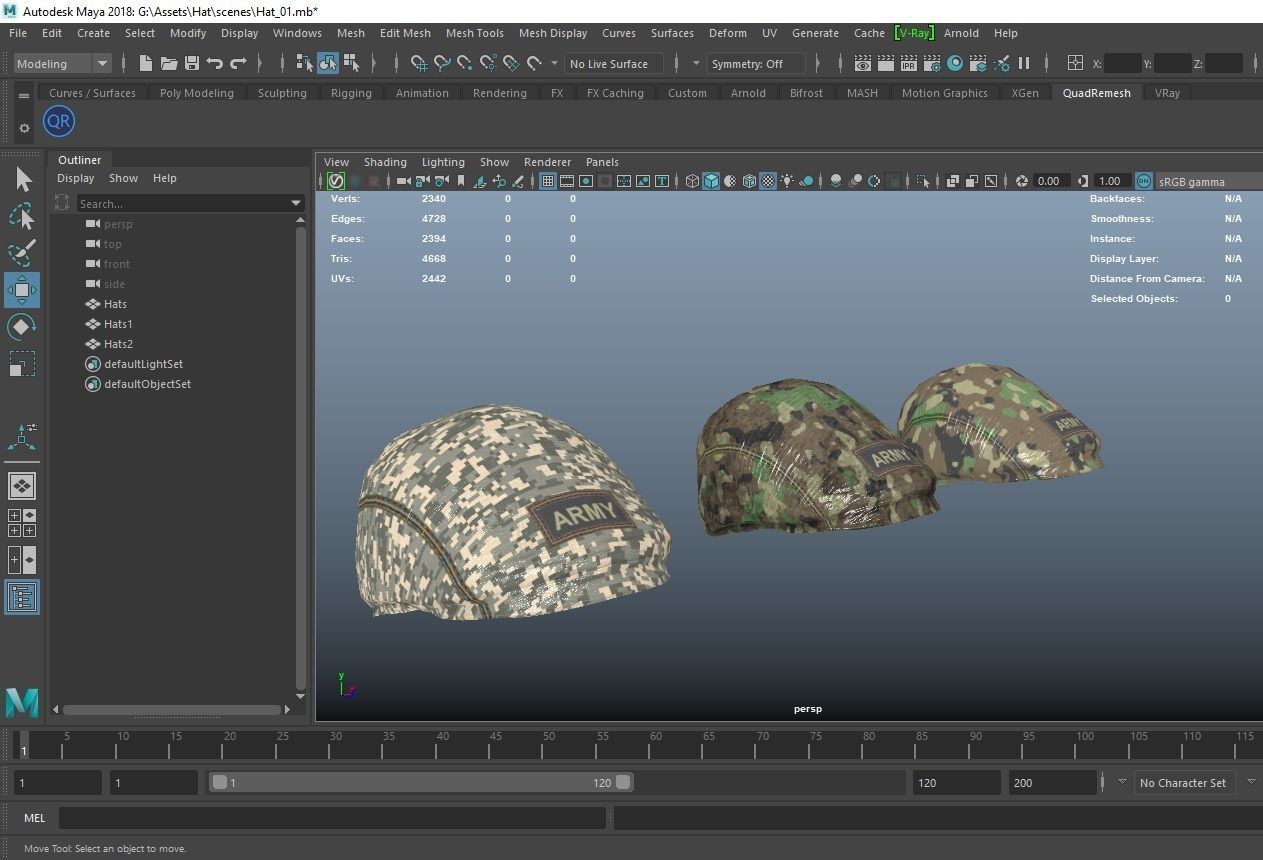Screen dimensions: 1263x860
Task: Open the sRGB gamma view transform dropdown
Action: coord(1208,181)
